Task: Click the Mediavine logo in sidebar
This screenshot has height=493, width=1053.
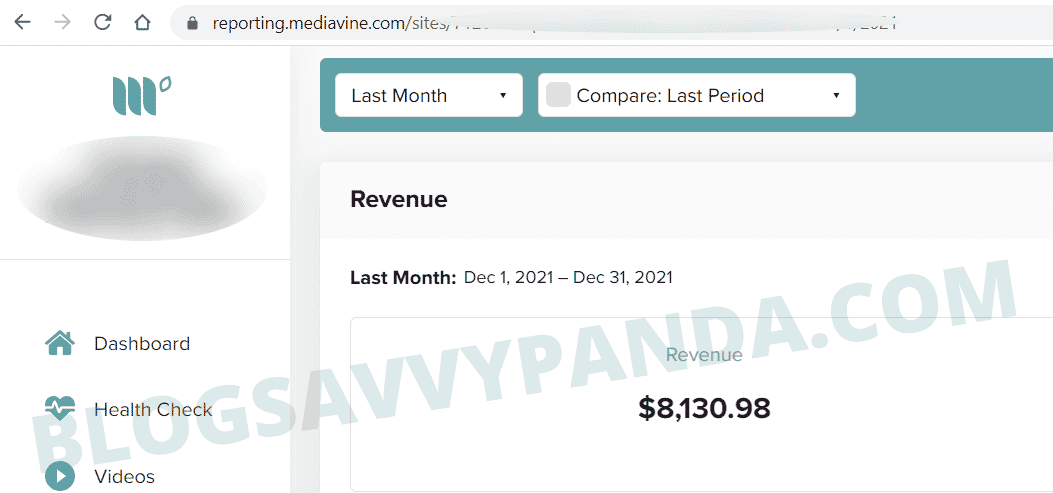Action: coord(141,96)
